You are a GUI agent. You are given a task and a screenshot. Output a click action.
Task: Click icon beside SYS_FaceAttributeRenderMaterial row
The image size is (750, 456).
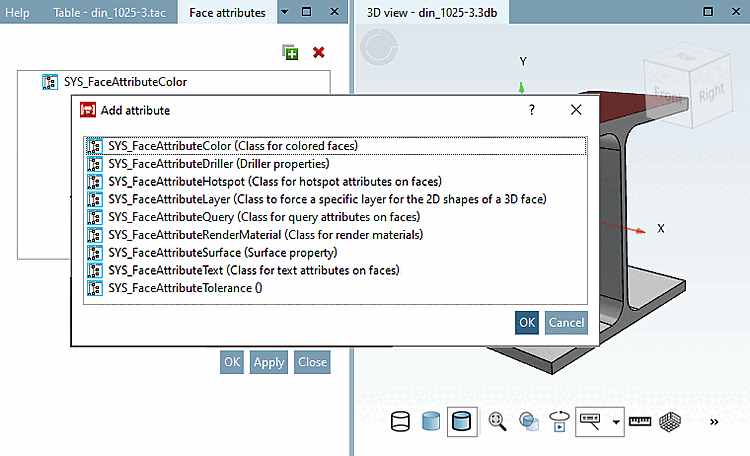pyautogui.click(x=95, y=235)
